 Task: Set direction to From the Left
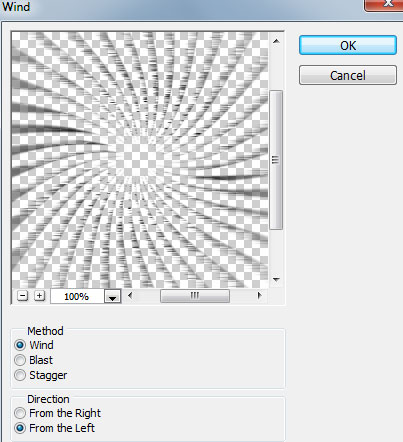(x=20, y=428)
